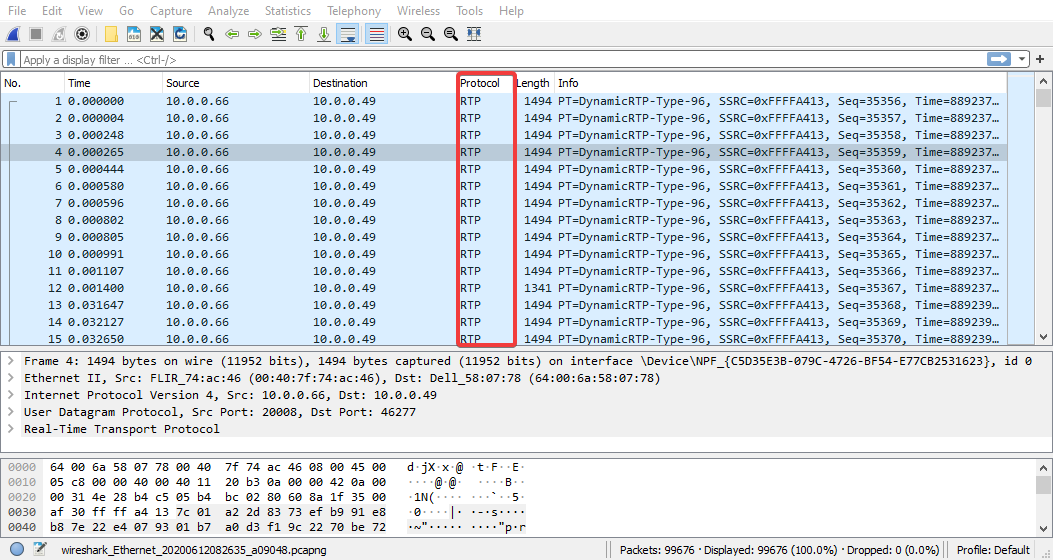Image resolution: width=1053 pixels, height=560 pixels.
Task: Save this capture file icon
Action: pyautogui.click(x=134, y=34)
